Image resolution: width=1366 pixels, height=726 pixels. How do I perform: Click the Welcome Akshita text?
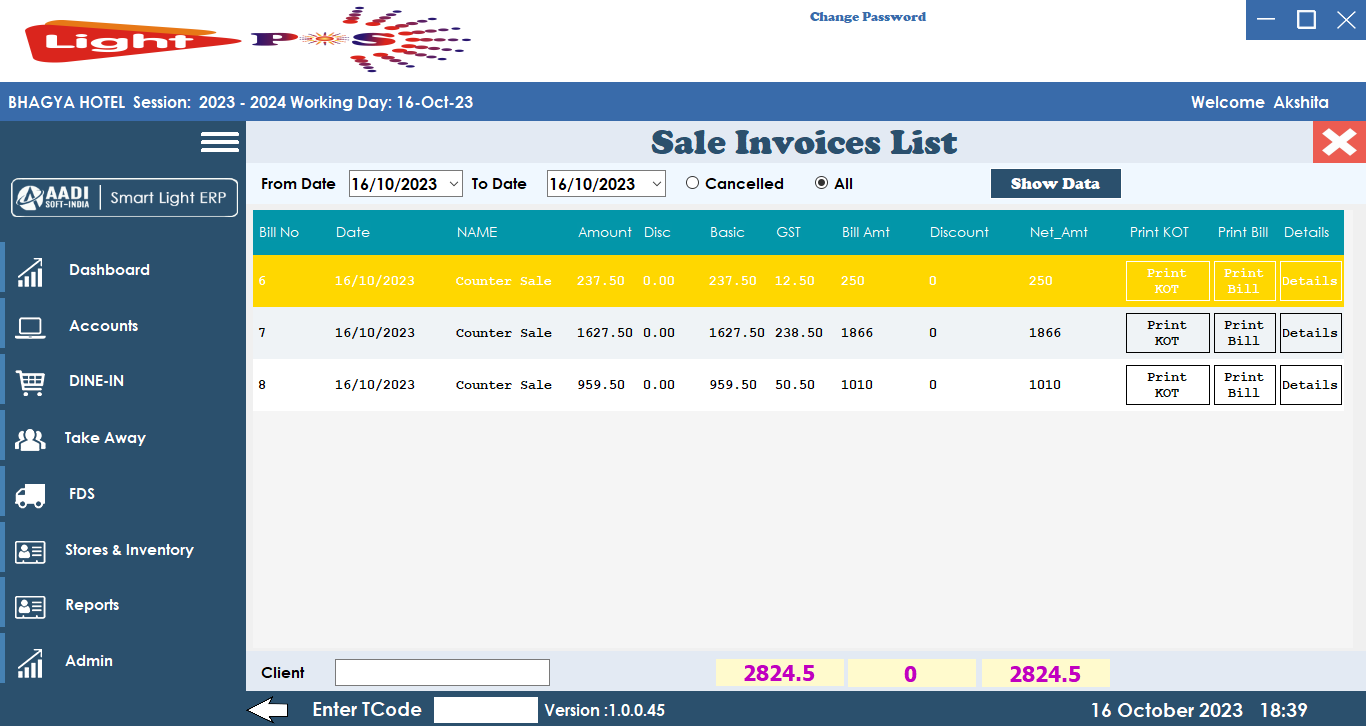(x=1260, y=102)
